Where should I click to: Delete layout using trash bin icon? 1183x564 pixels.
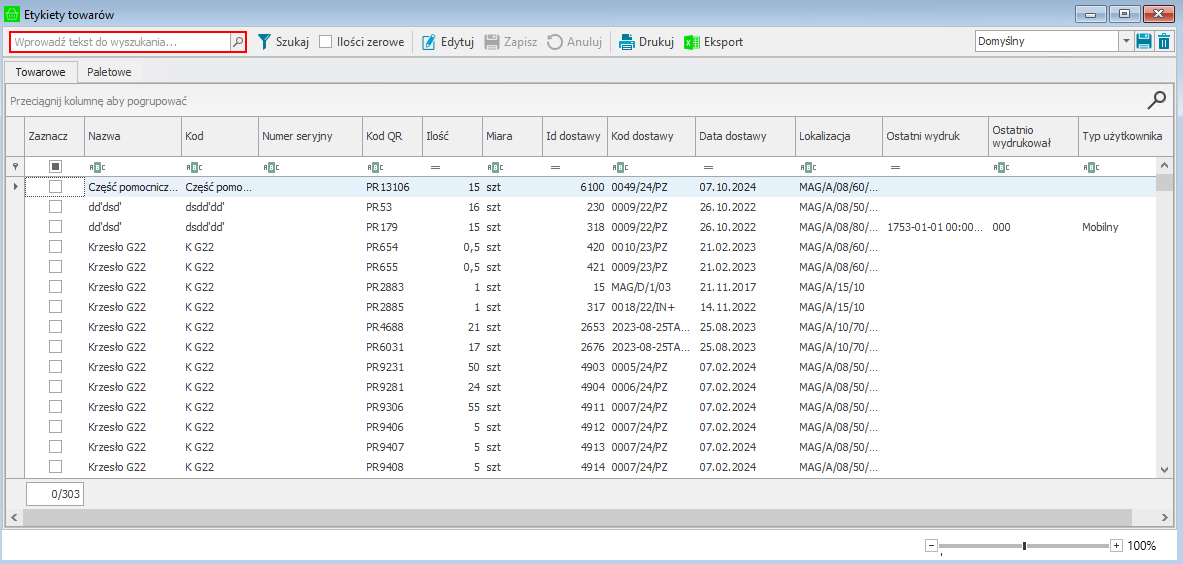click(1164, 41)
